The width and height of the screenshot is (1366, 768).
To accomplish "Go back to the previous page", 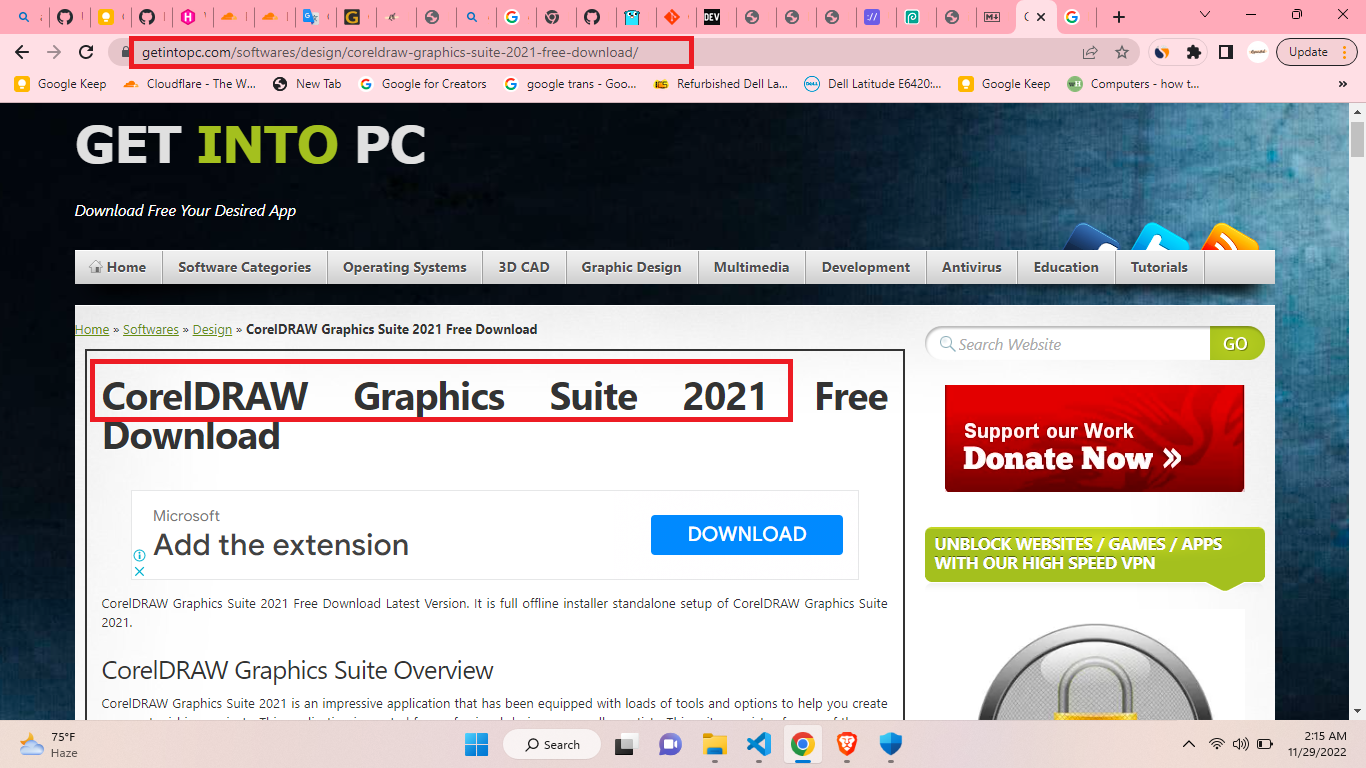I will [x=23, y=52].
